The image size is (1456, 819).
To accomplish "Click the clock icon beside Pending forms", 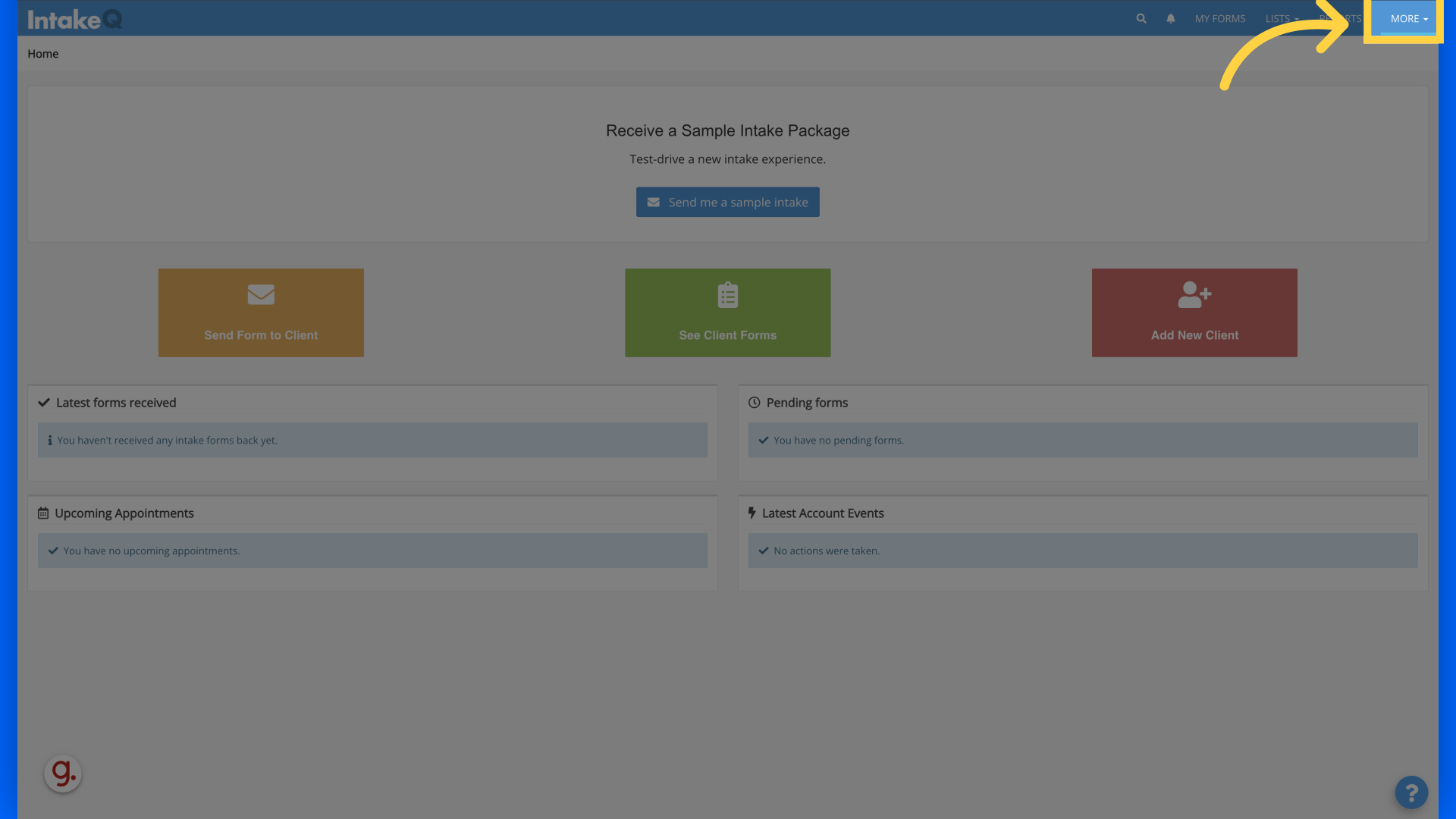I will click(x=755, y=402).
